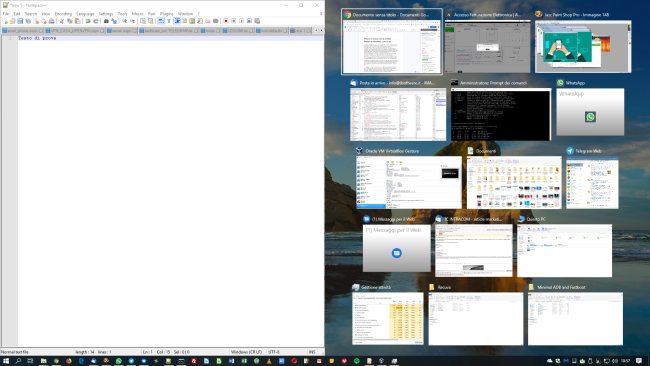Click the Zoom Out icon in Notepad++ toolbar
The image size is (650, 366).
click(132, 21)
